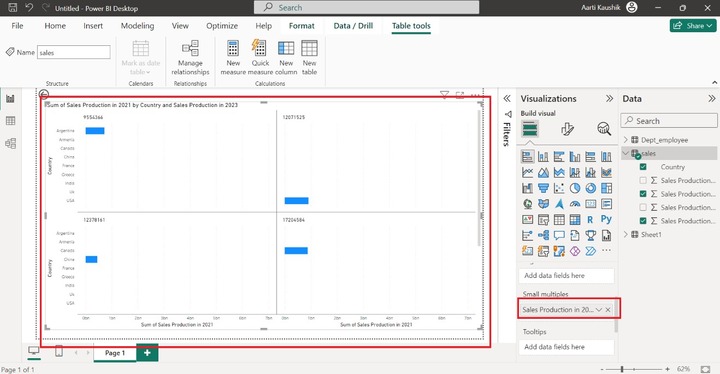Select the Area chart visual

click(x=543, y=172)
